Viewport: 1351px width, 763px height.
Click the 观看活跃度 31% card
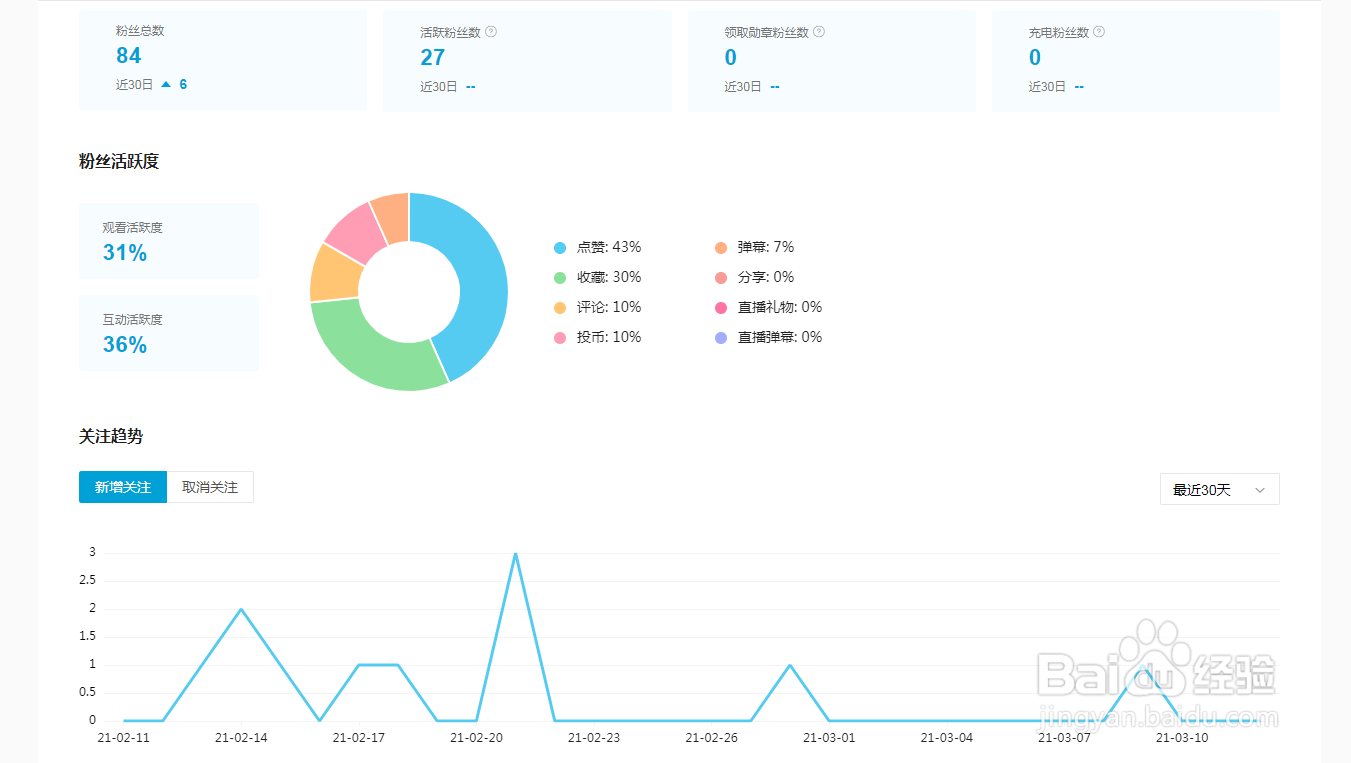click(169, 241)
